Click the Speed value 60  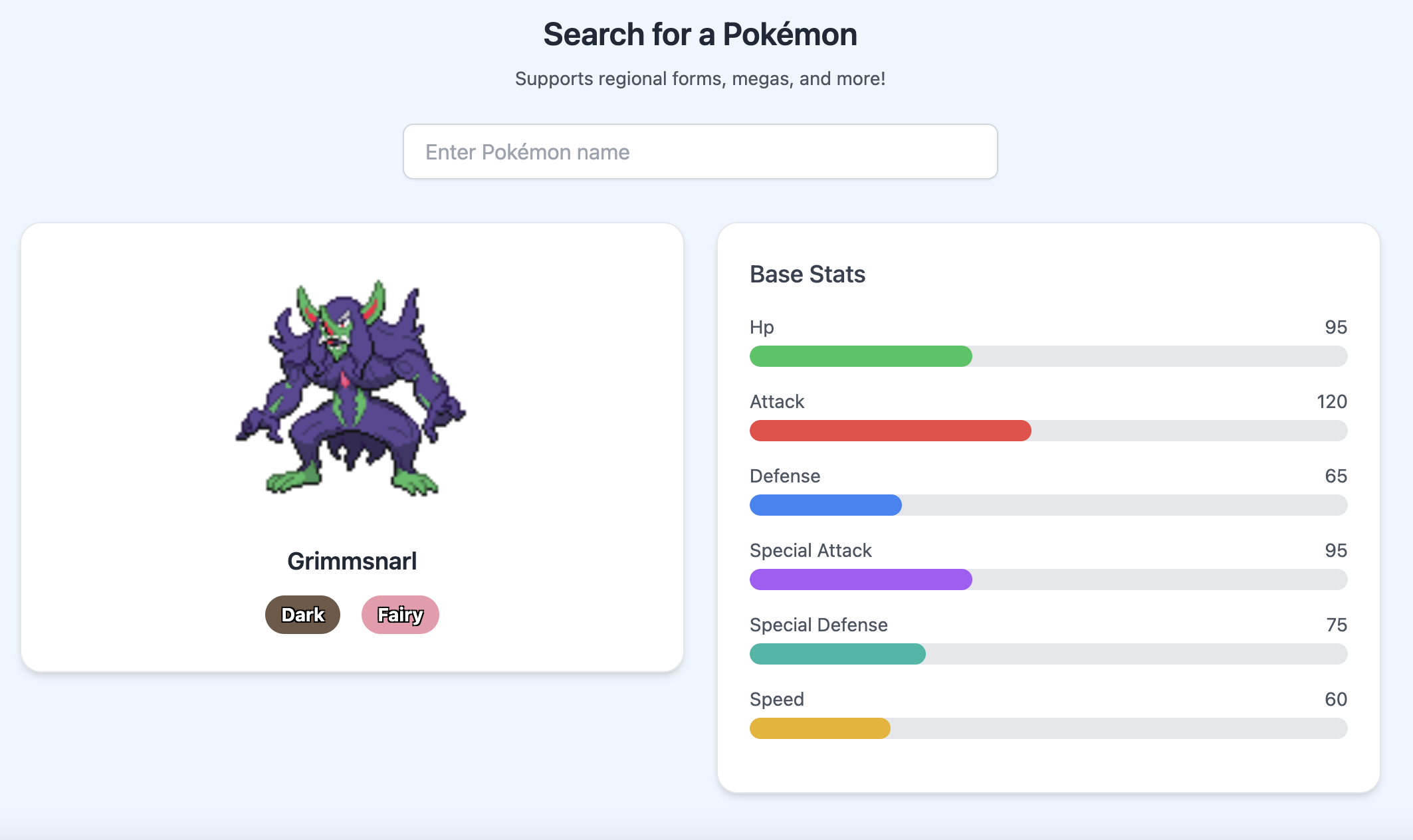click(1335, 699)
